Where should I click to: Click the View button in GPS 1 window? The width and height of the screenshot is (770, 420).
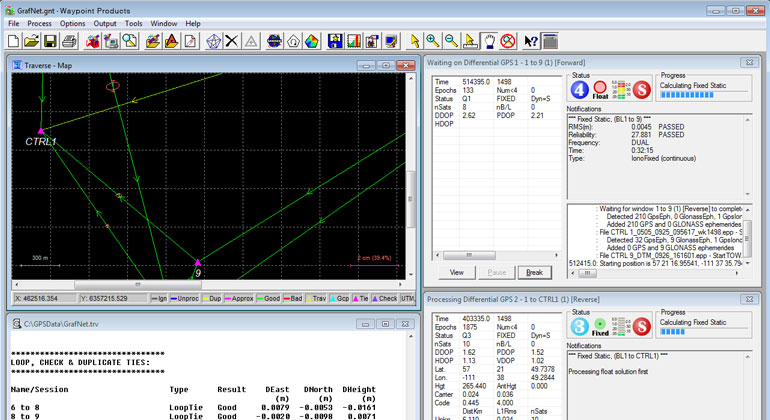click(x=457, y=272)
